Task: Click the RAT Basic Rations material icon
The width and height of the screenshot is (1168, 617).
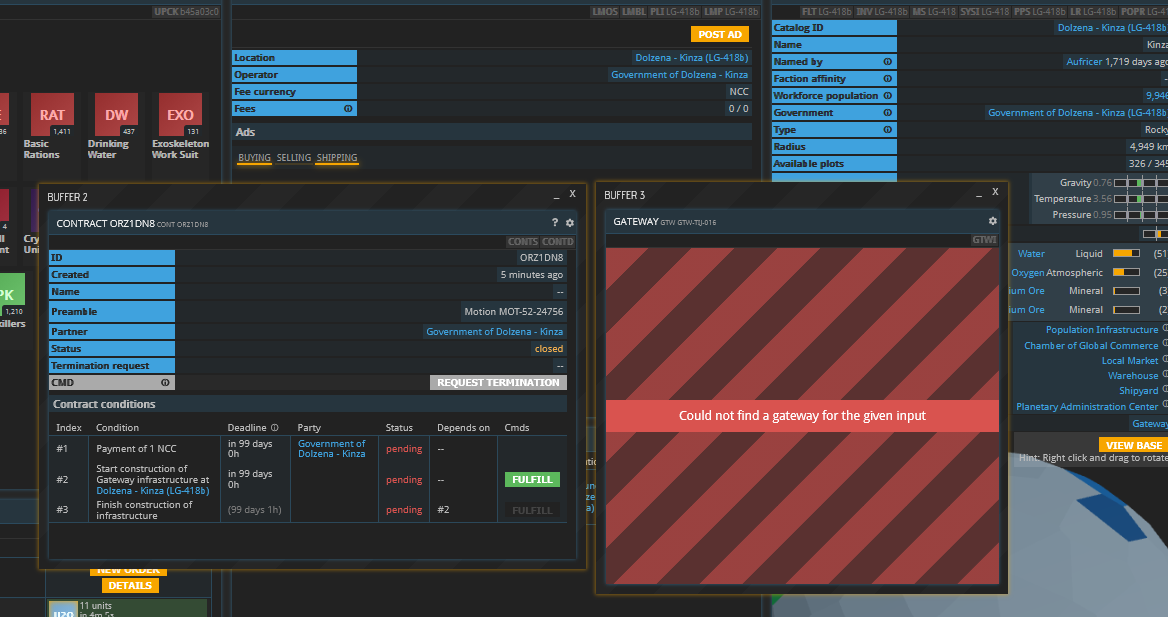Action: 52,115
